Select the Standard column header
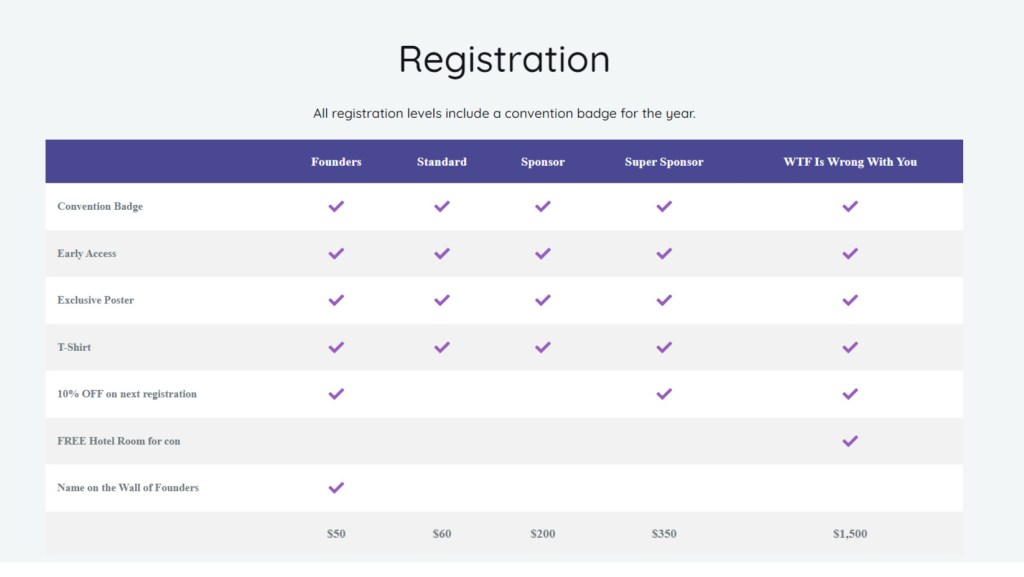The height and width of the screenshot is (577, 1024). [x=442, y=162]
